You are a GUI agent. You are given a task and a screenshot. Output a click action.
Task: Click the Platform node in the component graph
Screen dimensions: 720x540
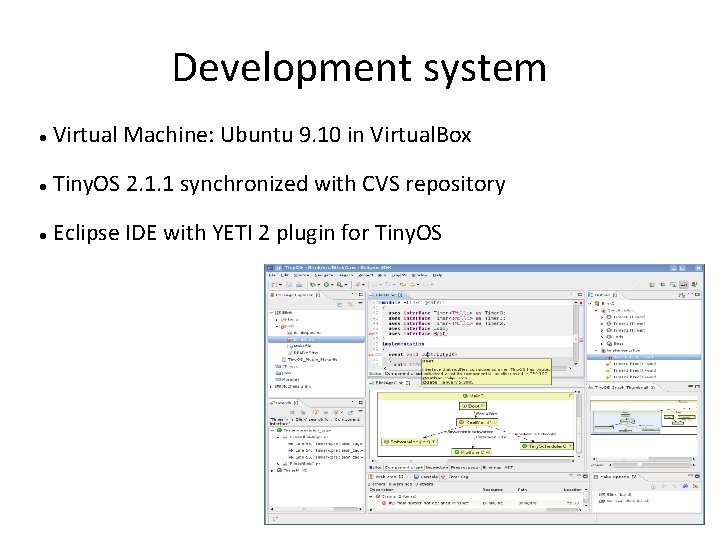click(472, 452)
